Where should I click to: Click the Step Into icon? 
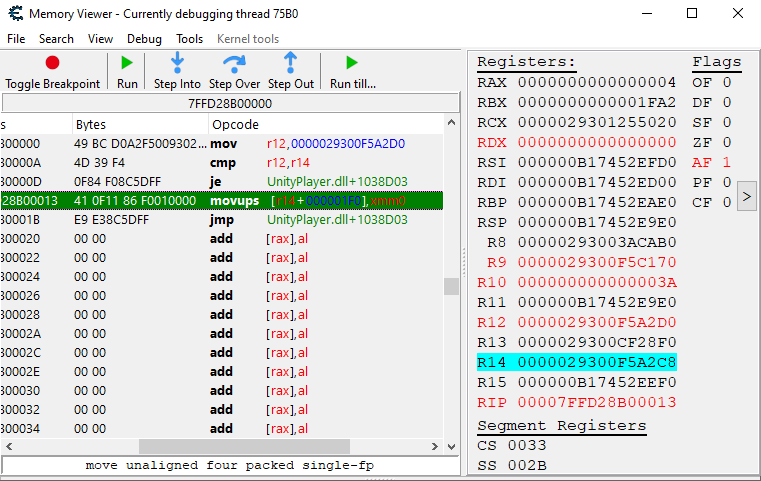[177, 63]
